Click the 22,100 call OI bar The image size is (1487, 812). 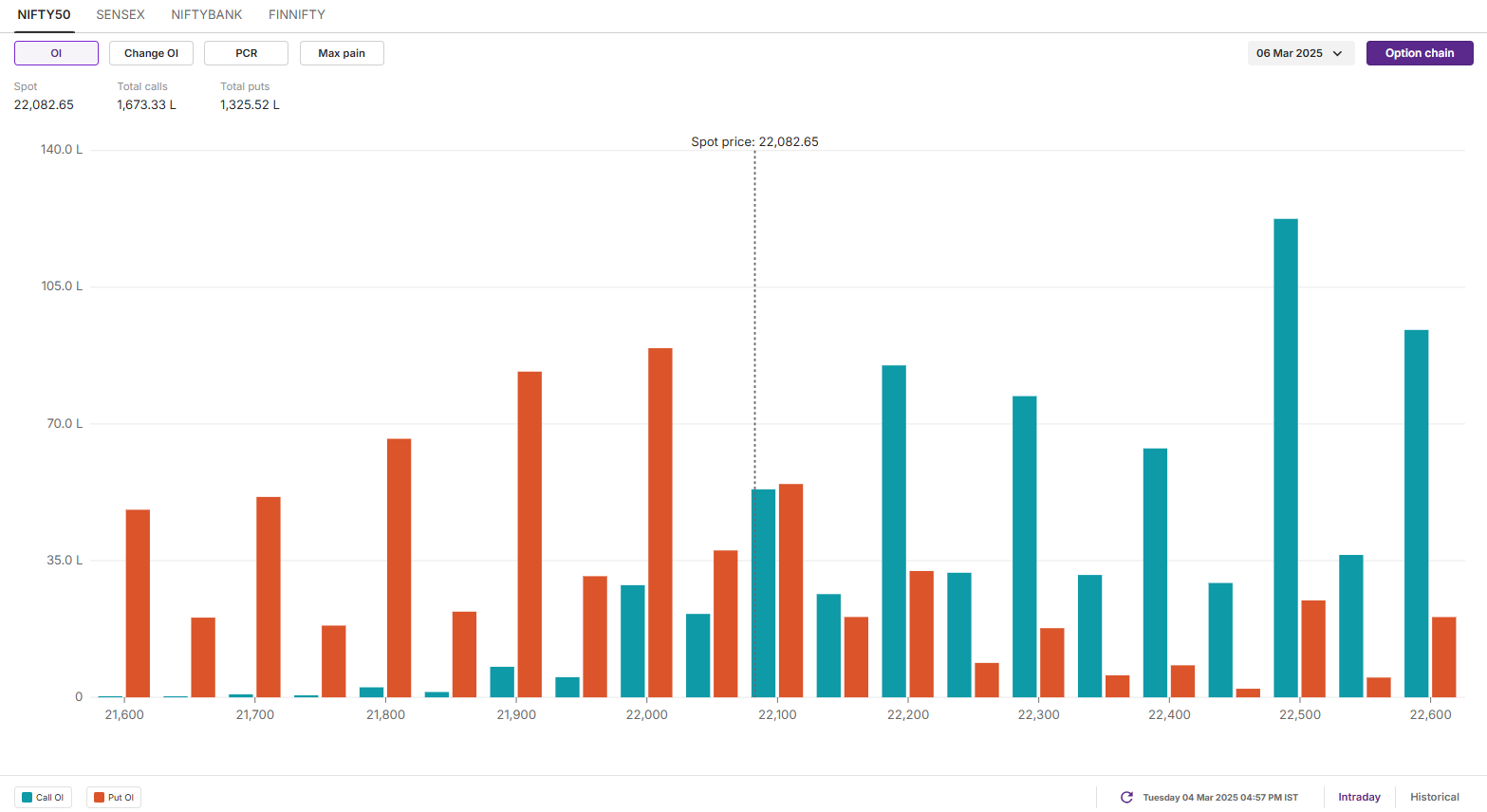(x=763, y=593)
